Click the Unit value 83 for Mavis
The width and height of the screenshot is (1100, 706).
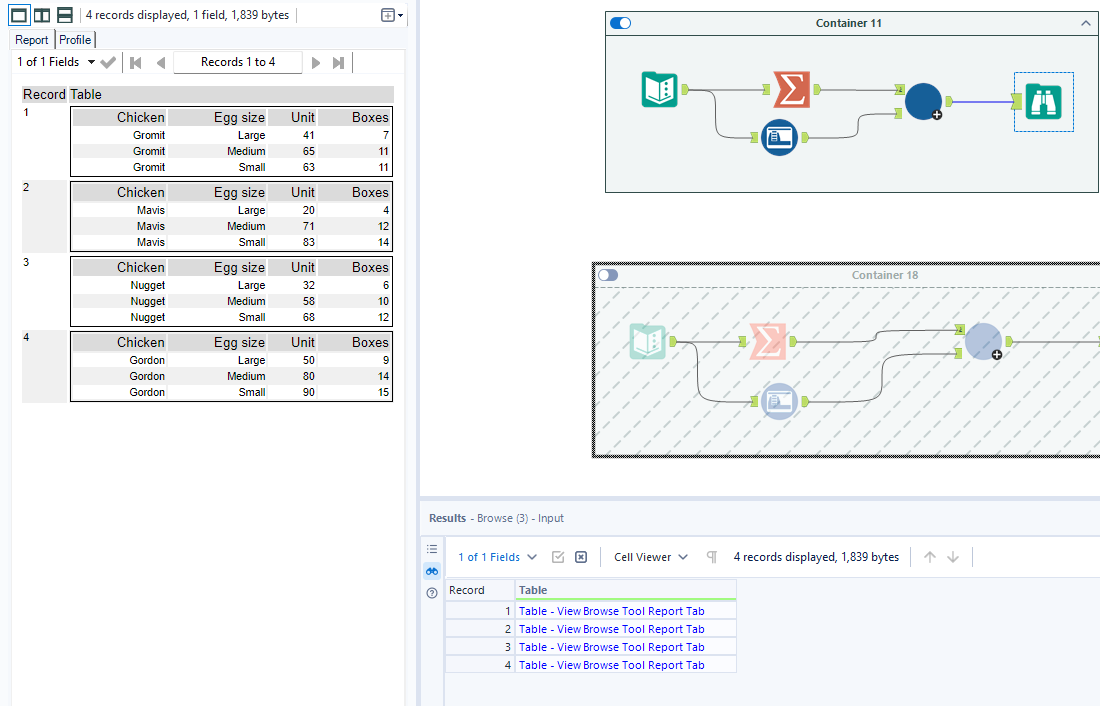tap(309, 242)
